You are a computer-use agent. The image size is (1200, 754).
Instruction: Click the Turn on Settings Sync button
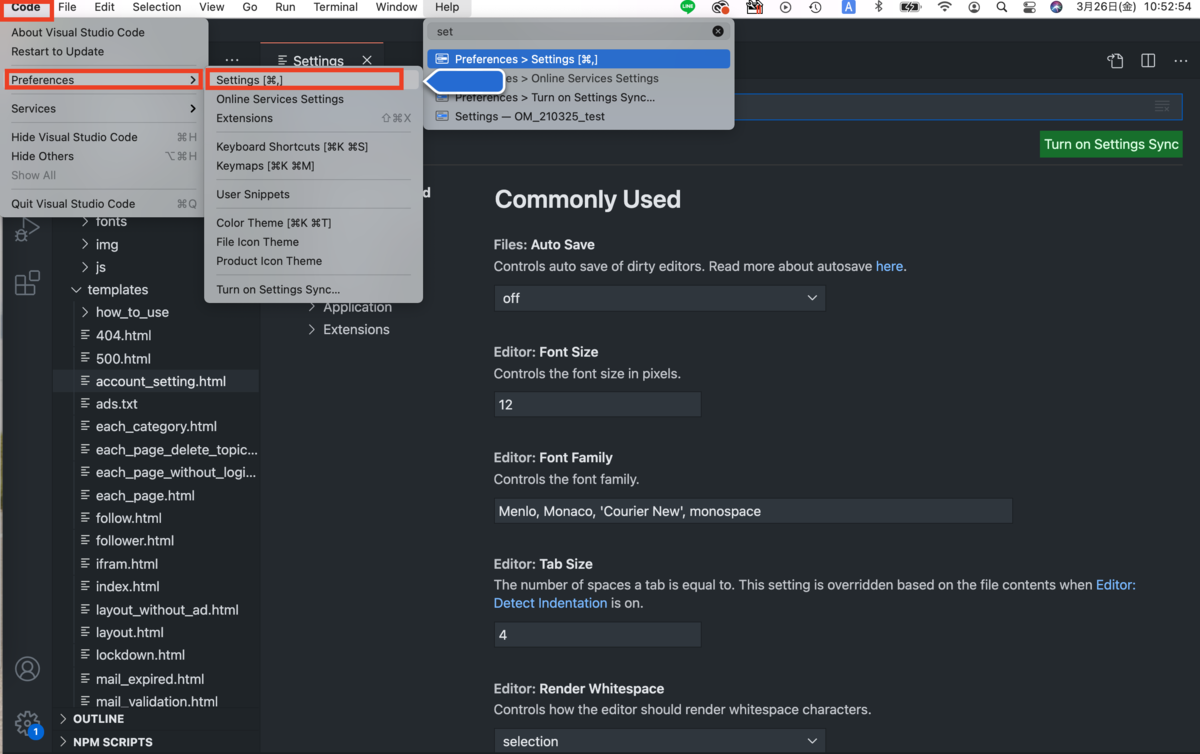pyautogui.click(x=1110, y=144)
